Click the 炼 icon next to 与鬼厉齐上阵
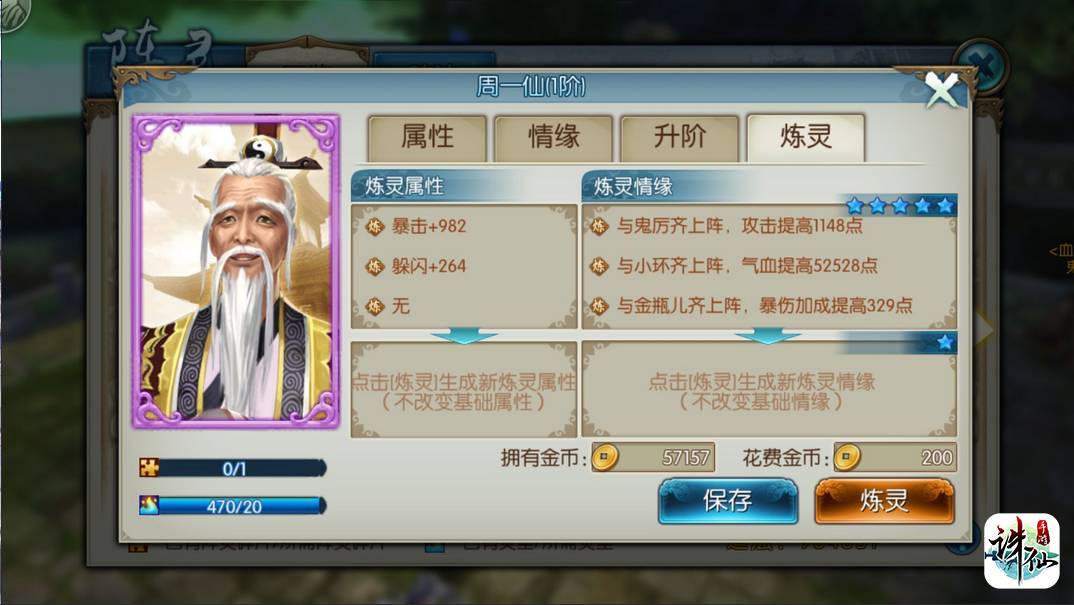The height and width of the screenshot is (605, 1074). click(599, 226)
